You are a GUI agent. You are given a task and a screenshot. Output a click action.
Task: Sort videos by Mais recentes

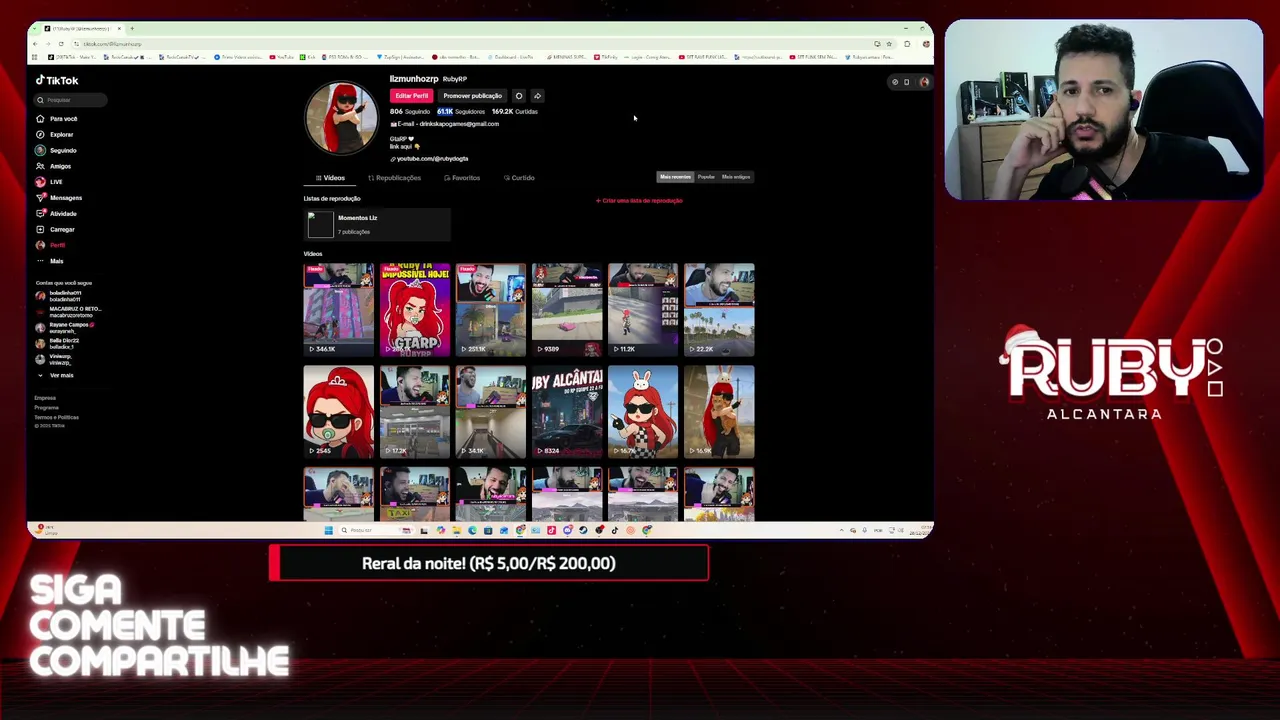675,177
